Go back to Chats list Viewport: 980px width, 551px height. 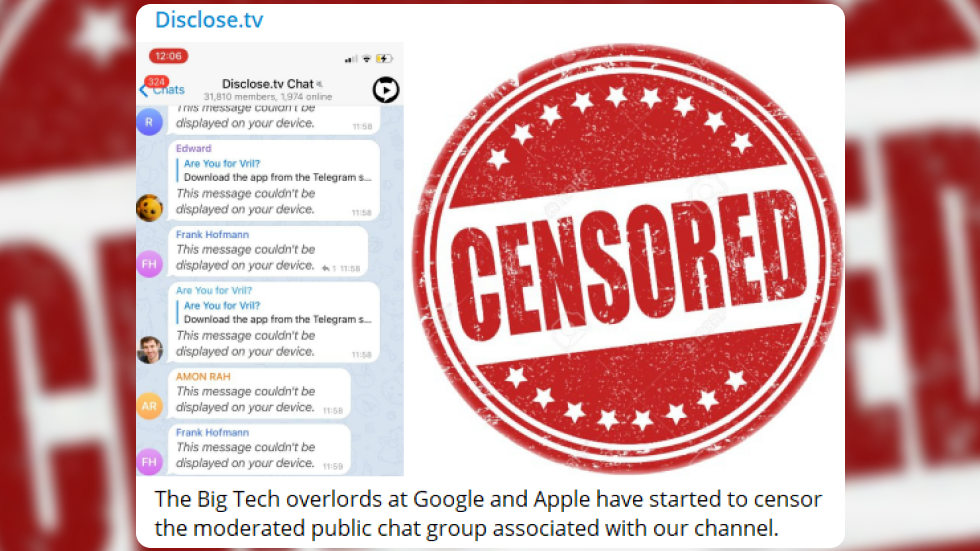(x=162, y=90)
